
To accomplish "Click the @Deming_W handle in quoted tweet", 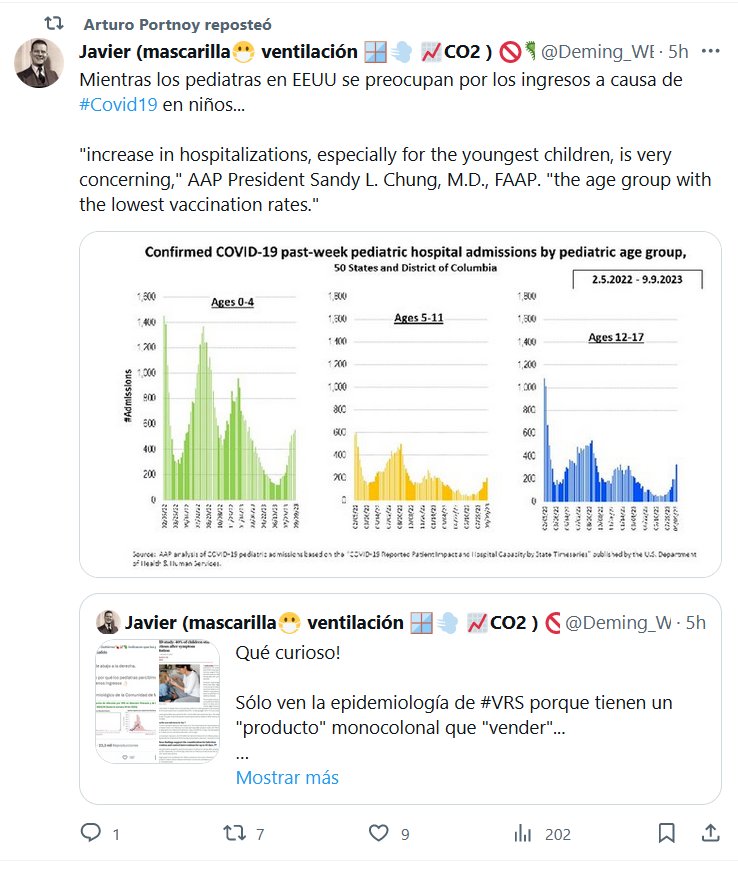I will [x=620, y=622].
